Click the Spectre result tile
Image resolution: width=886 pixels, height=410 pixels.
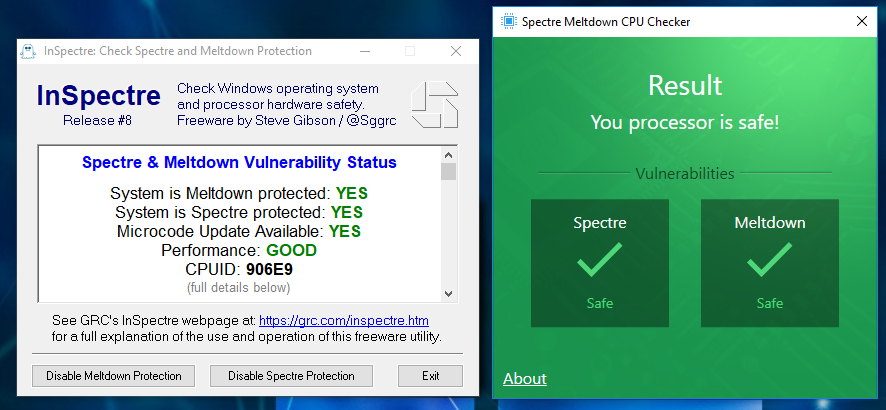[x=599, y=262]
